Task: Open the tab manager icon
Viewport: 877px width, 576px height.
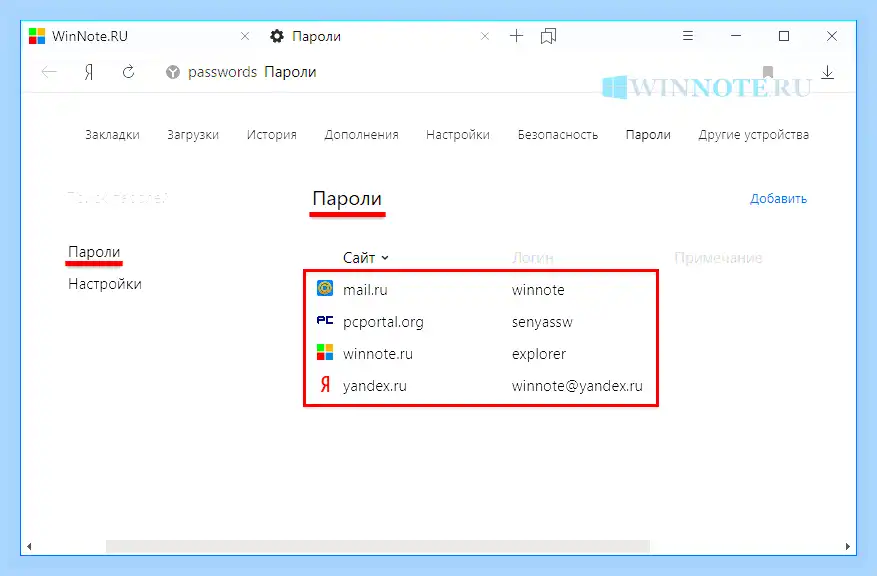Action: coord(548,36)
